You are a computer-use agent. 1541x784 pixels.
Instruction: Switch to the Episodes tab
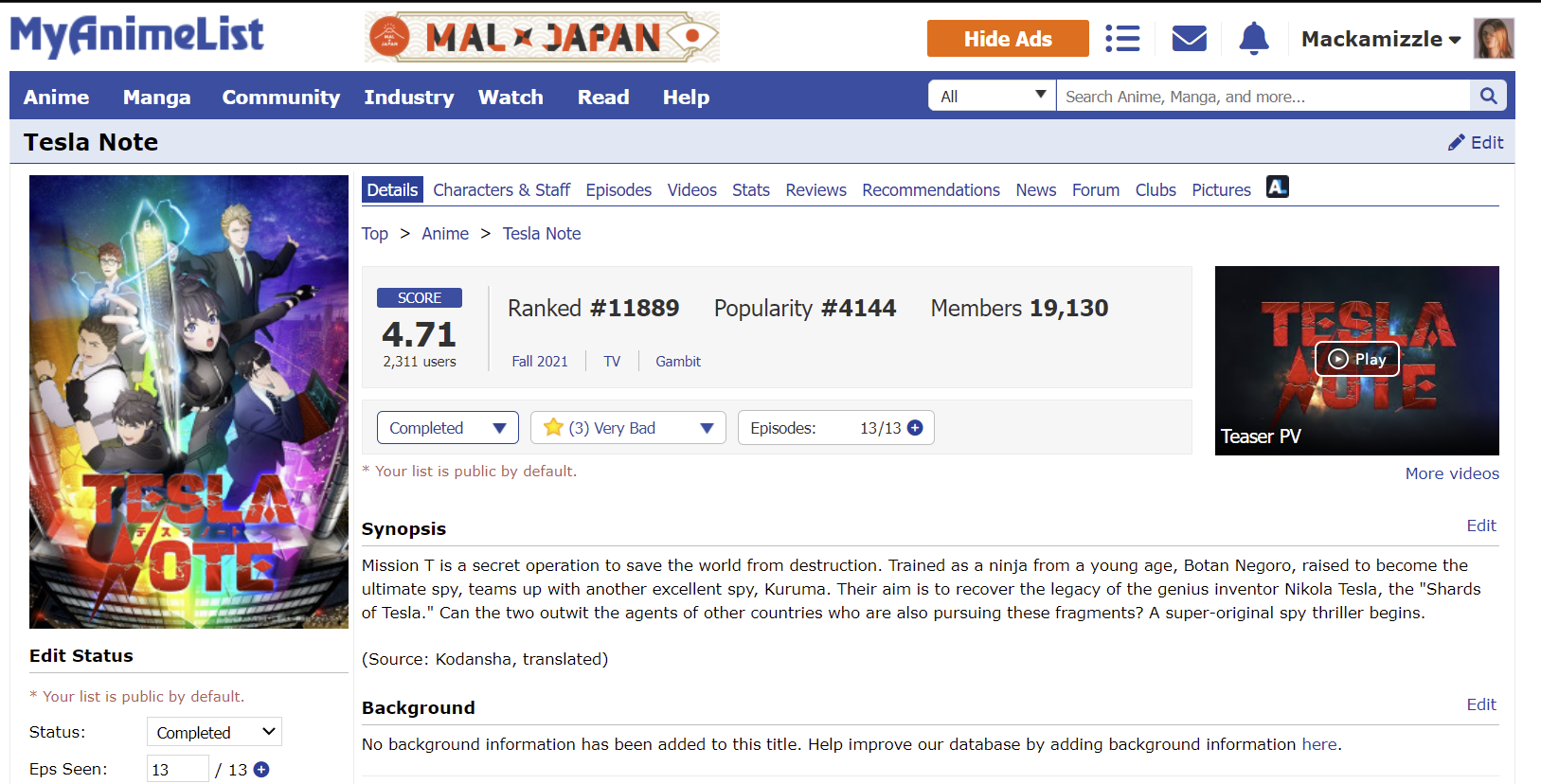(618, 190)
